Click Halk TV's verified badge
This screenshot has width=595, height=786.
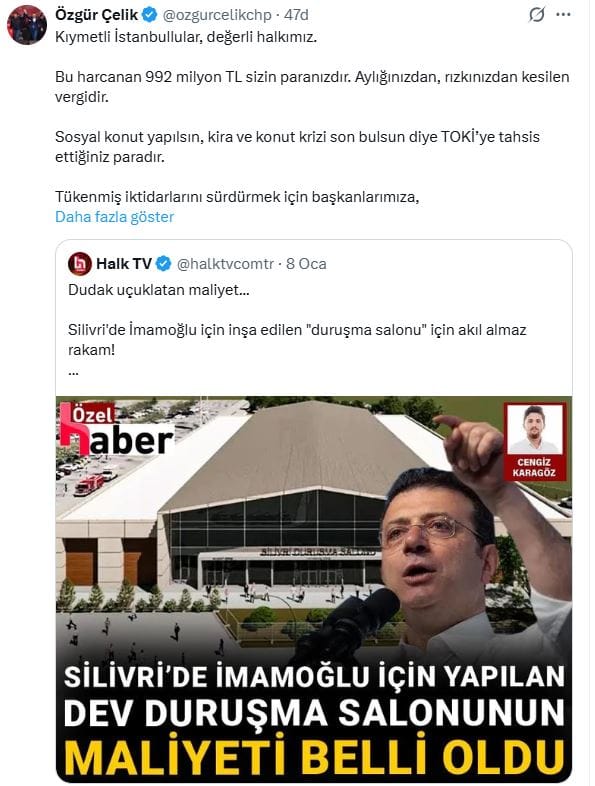point(163,264)
